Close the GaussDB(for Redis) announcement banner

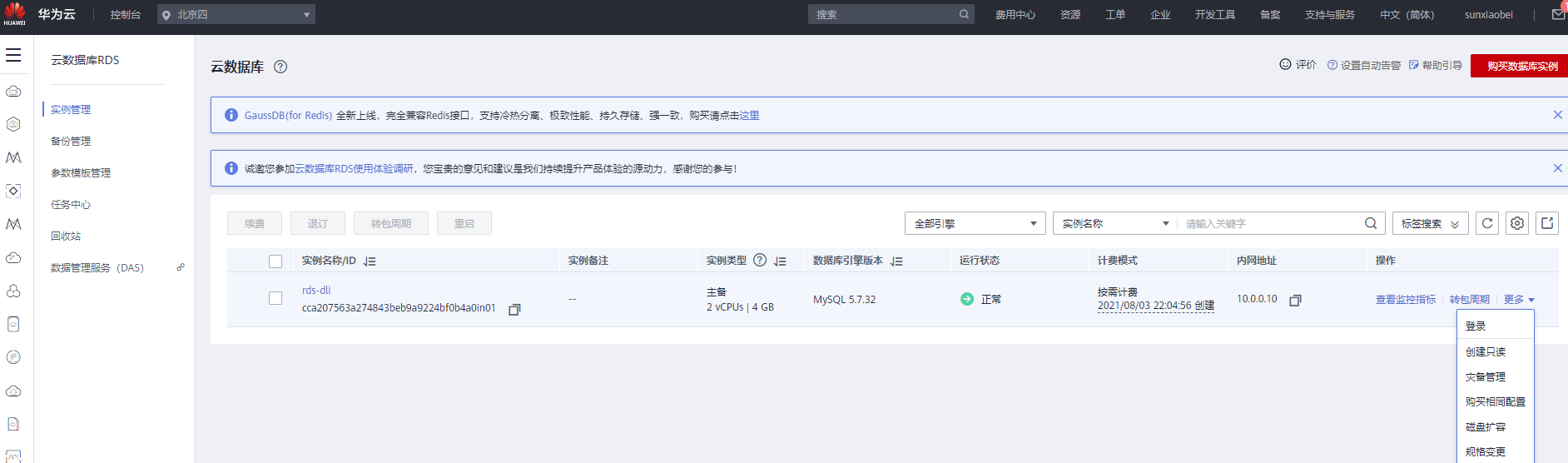(x=1557, y=115)
